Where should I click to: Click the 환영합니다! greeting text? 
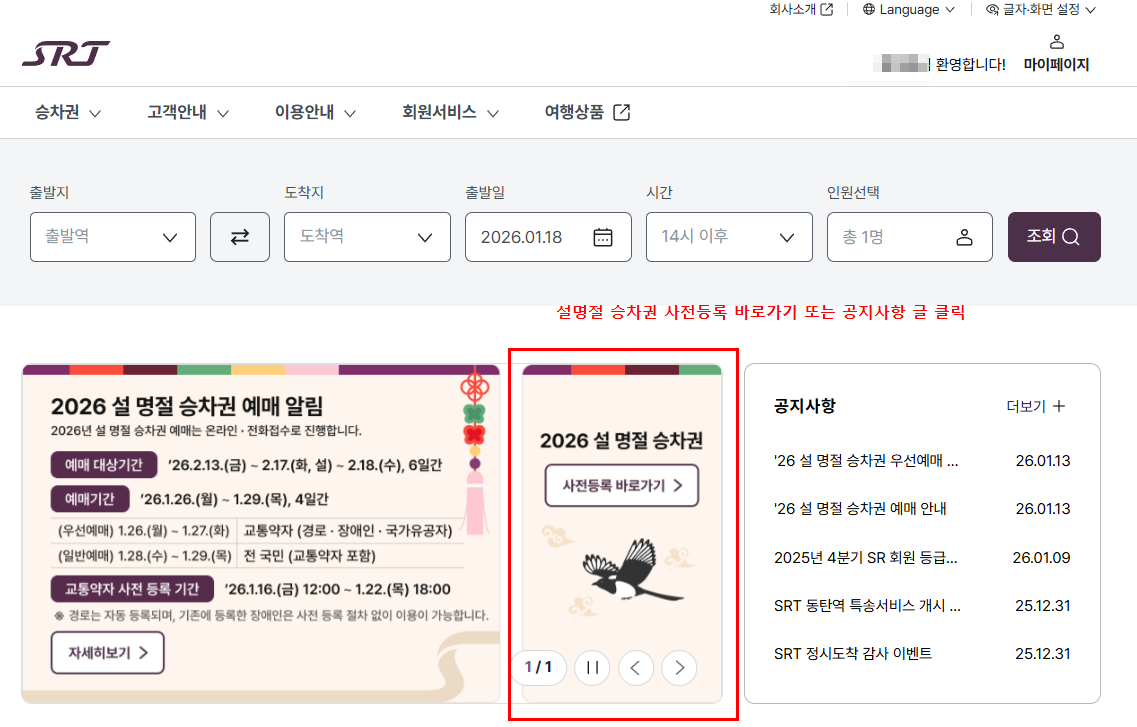click(970, 65)
